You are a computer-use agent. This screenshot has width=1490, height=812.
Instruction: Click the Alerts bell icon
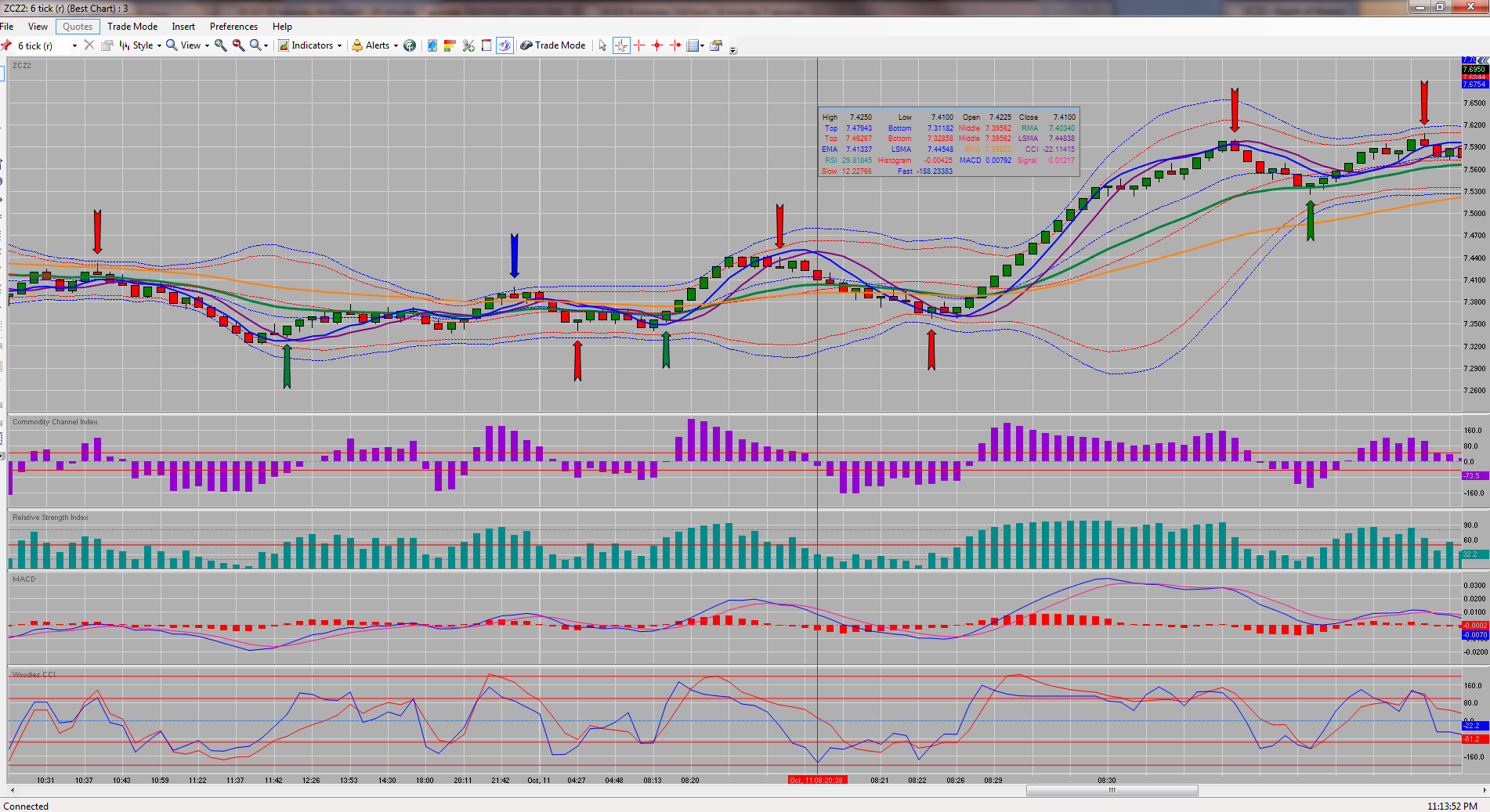357,45
